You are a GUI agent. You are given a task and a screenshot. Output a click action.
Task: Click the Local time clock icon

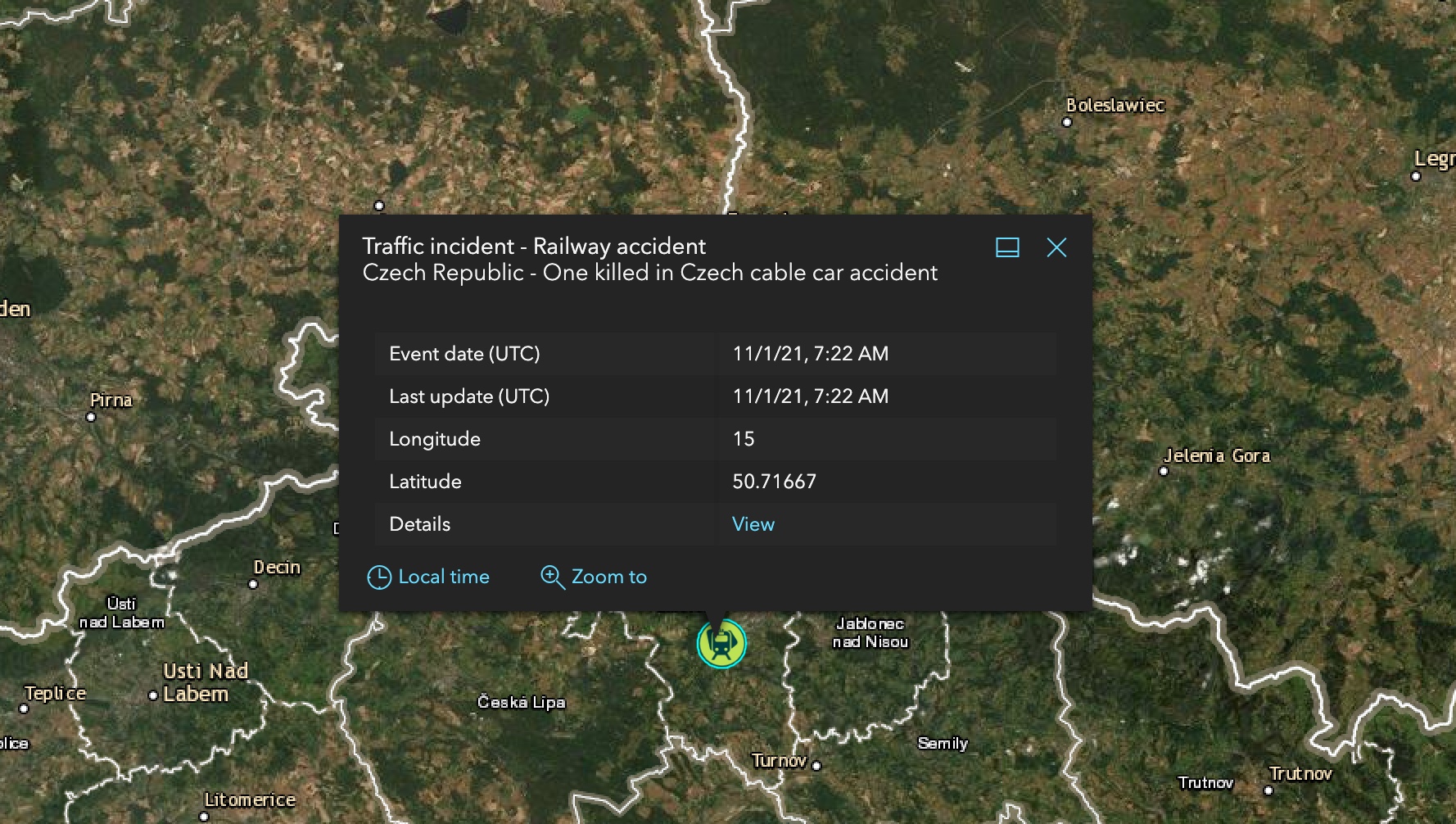[x=378, y=577]
